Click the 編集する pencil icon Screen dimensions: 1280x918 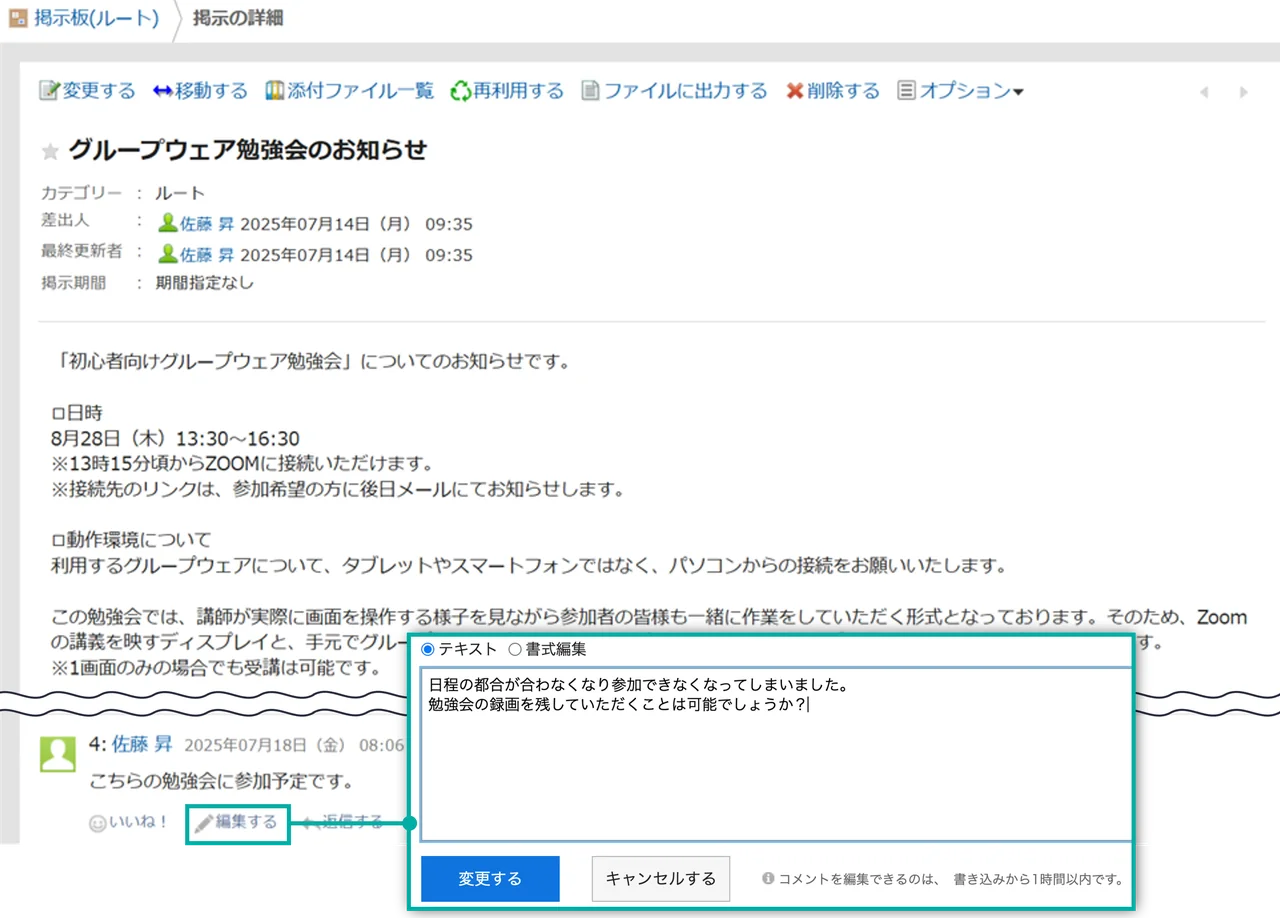pyautogui.click(x=204, y=824)
